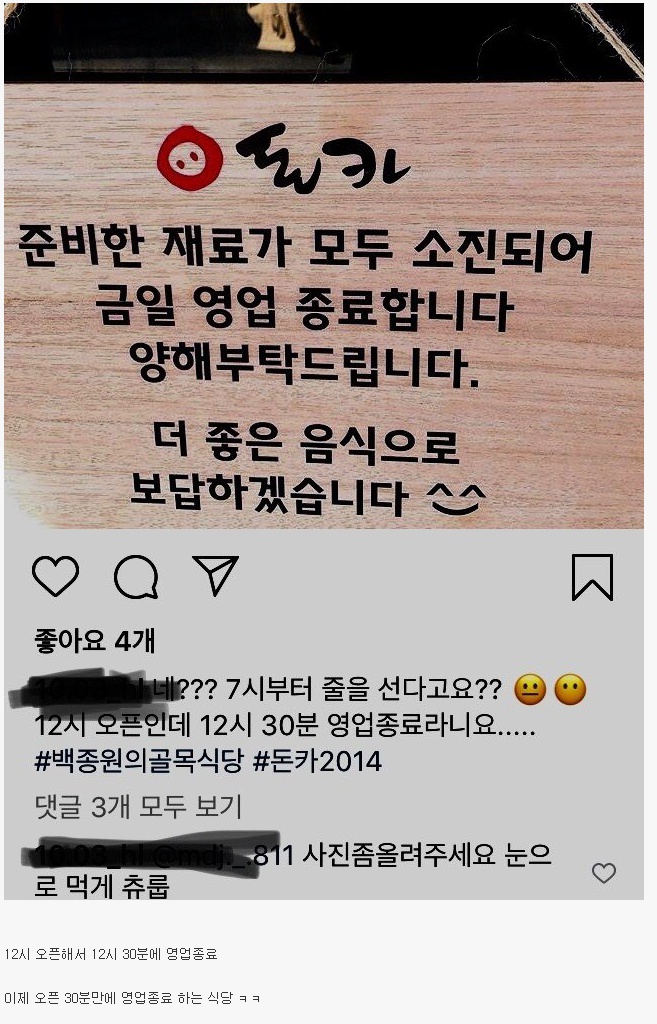Screen dimensions: 657x1024
Task: Click the blacked-out poster username in caption
Action: tap(83, 690)
